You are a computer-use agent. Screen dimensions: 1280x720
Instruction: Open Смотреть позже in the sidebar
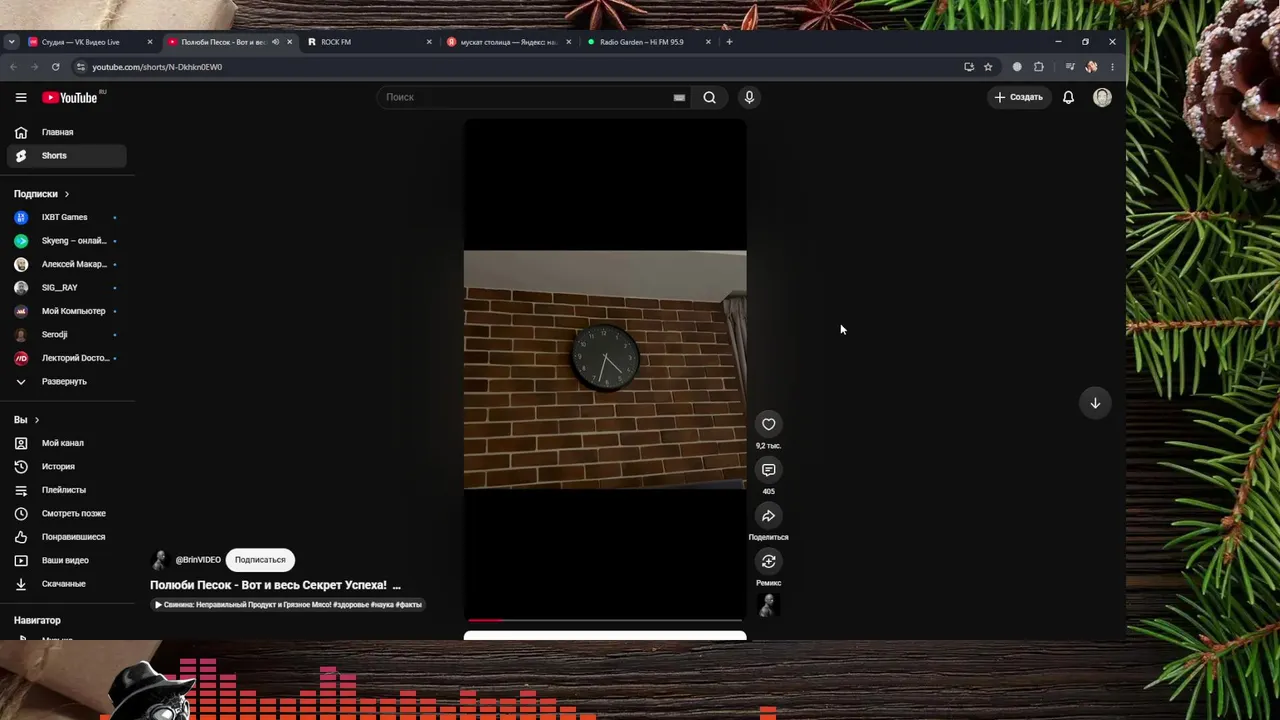pyautogui.click(x=66, y=514)
